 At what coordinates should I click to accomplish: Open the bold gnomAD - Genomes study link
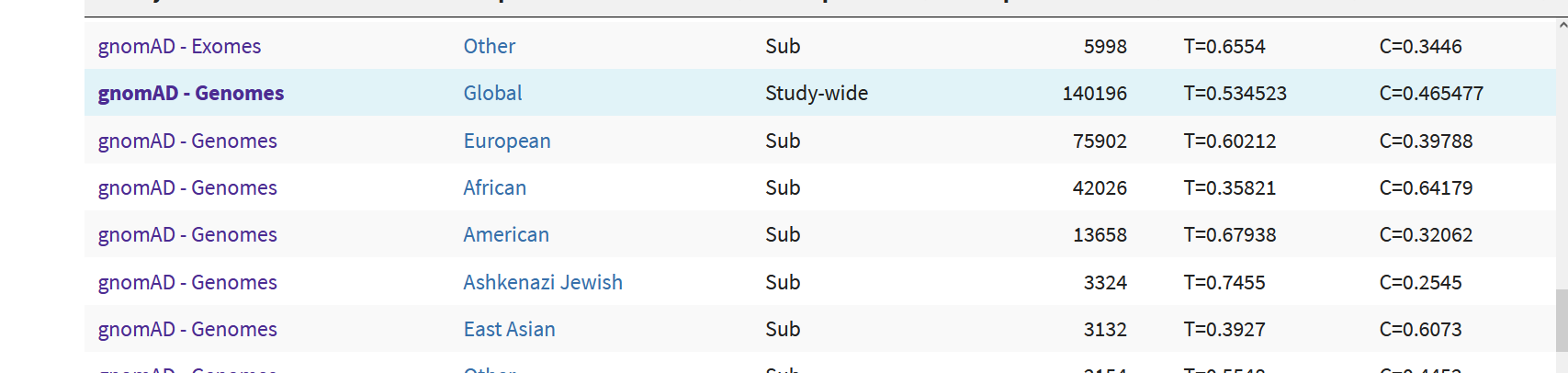pyautogui.click(x=191, y=93)
